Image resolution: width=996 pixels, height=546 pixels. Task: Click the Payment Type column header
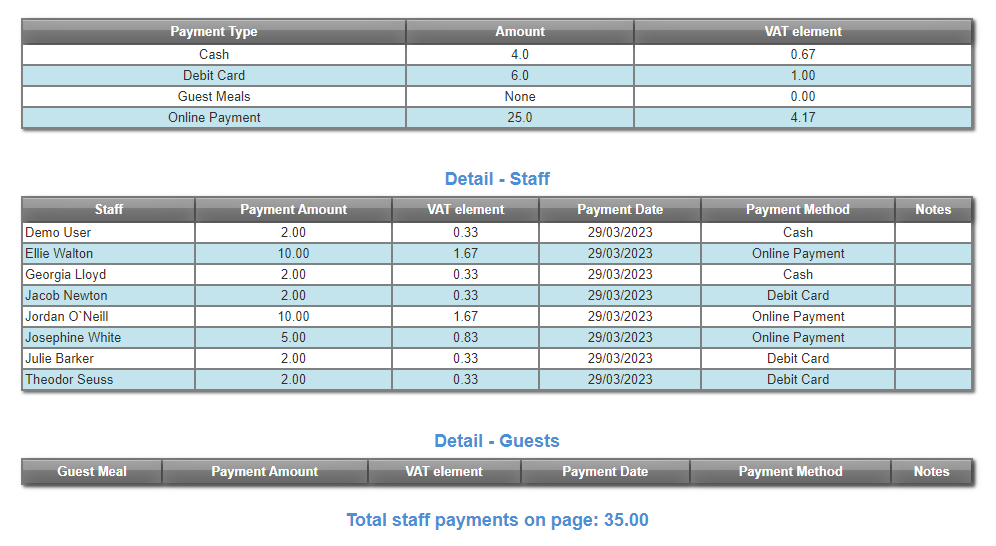coord(214,32)
